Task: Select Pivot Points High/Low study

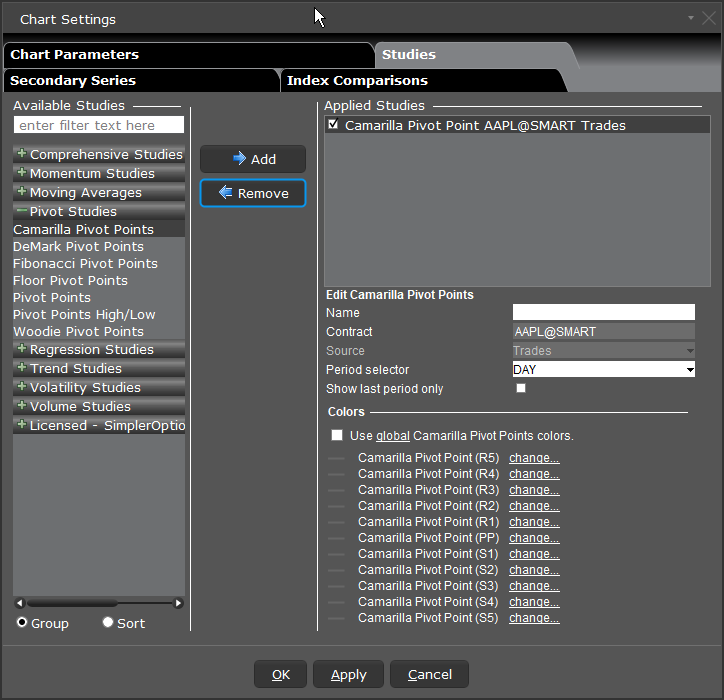Action: [x=99, y=314]
